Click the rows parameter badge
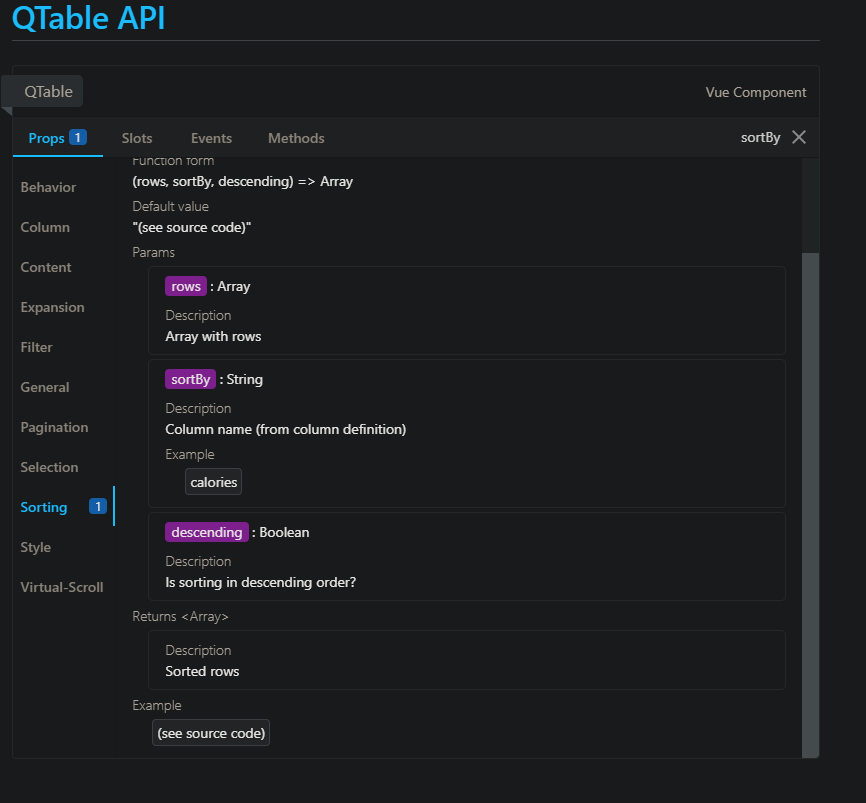 186,285
